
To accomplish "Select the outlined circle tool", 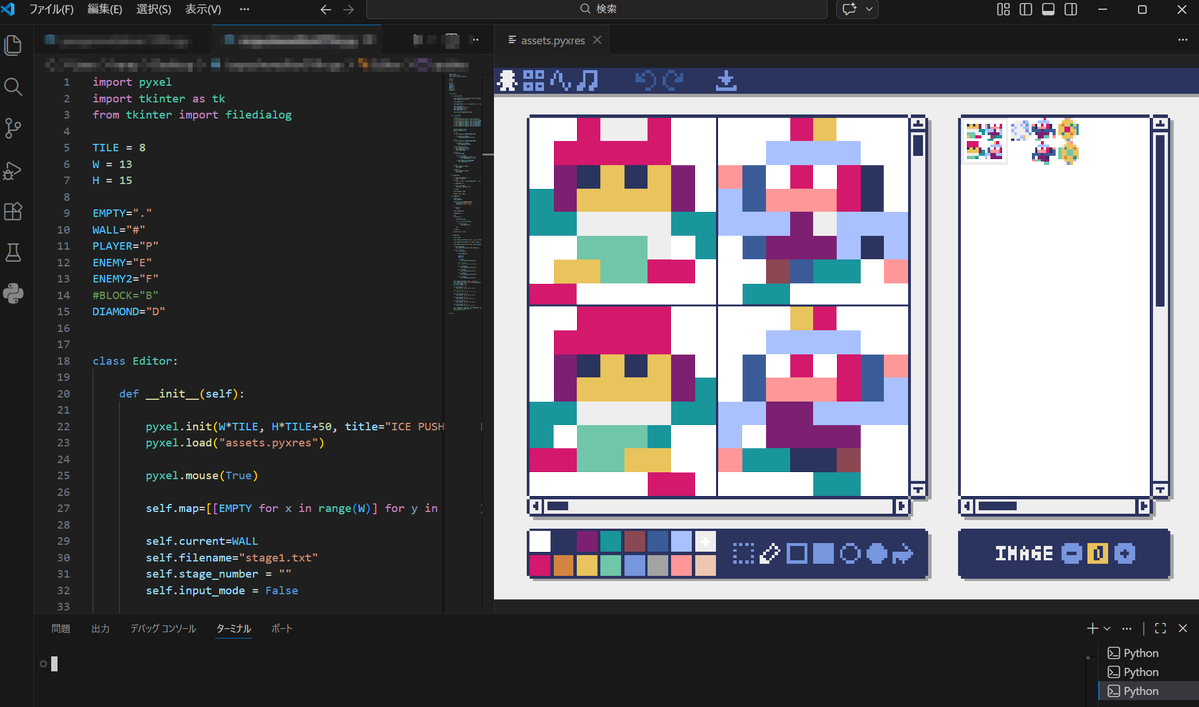I will (x=850, y=553).
